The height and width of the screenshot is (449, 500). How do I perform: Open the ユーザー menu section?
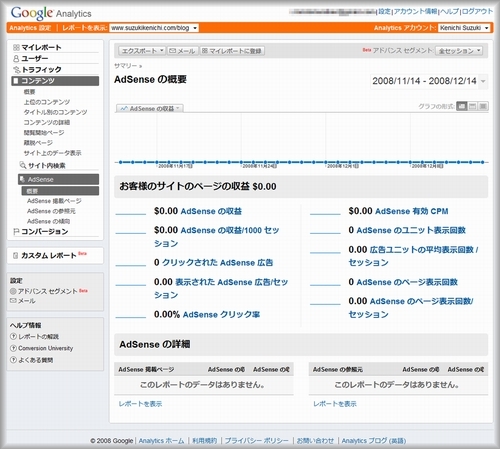click(35, 59)
